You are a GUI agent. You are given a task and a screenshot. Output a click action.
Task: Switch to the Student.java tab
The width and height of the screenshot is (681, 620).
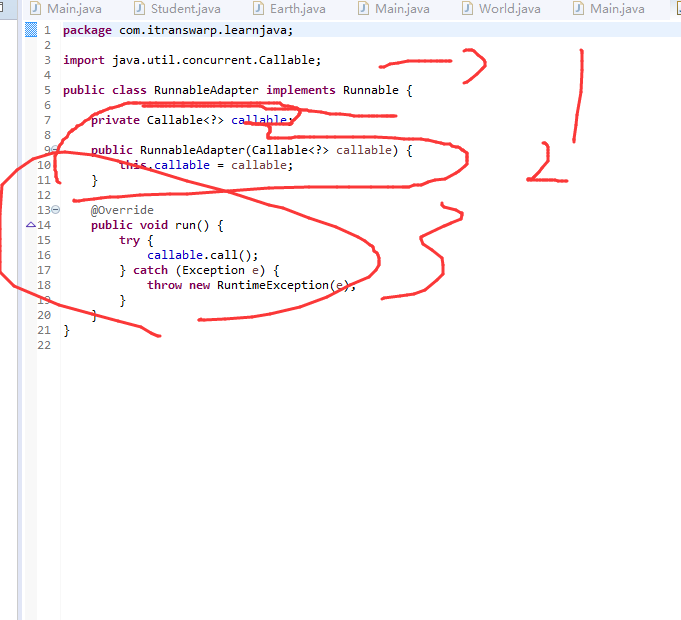177,9
